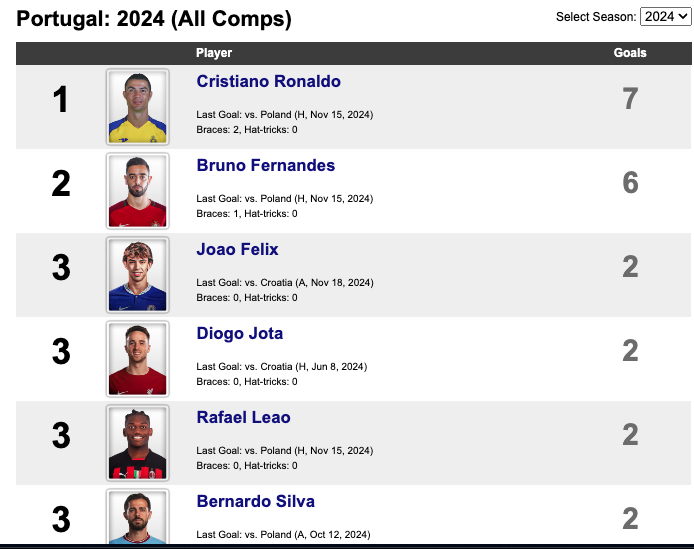Open Bruno Fernandes player link
694x549 pixels.
[266, 166]
